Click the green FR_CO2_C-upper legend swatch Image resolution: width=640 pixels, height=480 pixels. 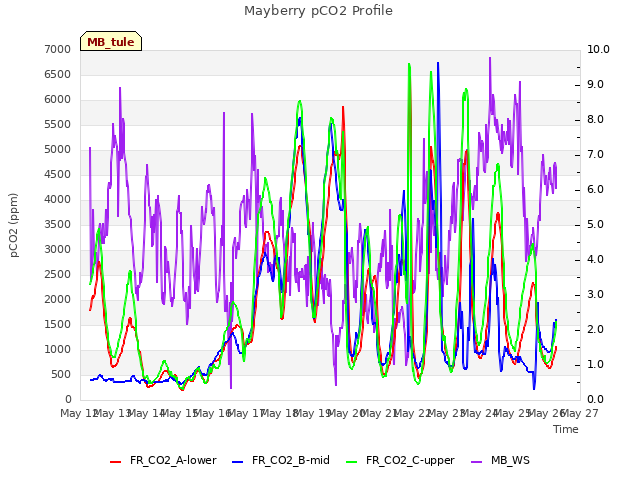pos(351,462)
